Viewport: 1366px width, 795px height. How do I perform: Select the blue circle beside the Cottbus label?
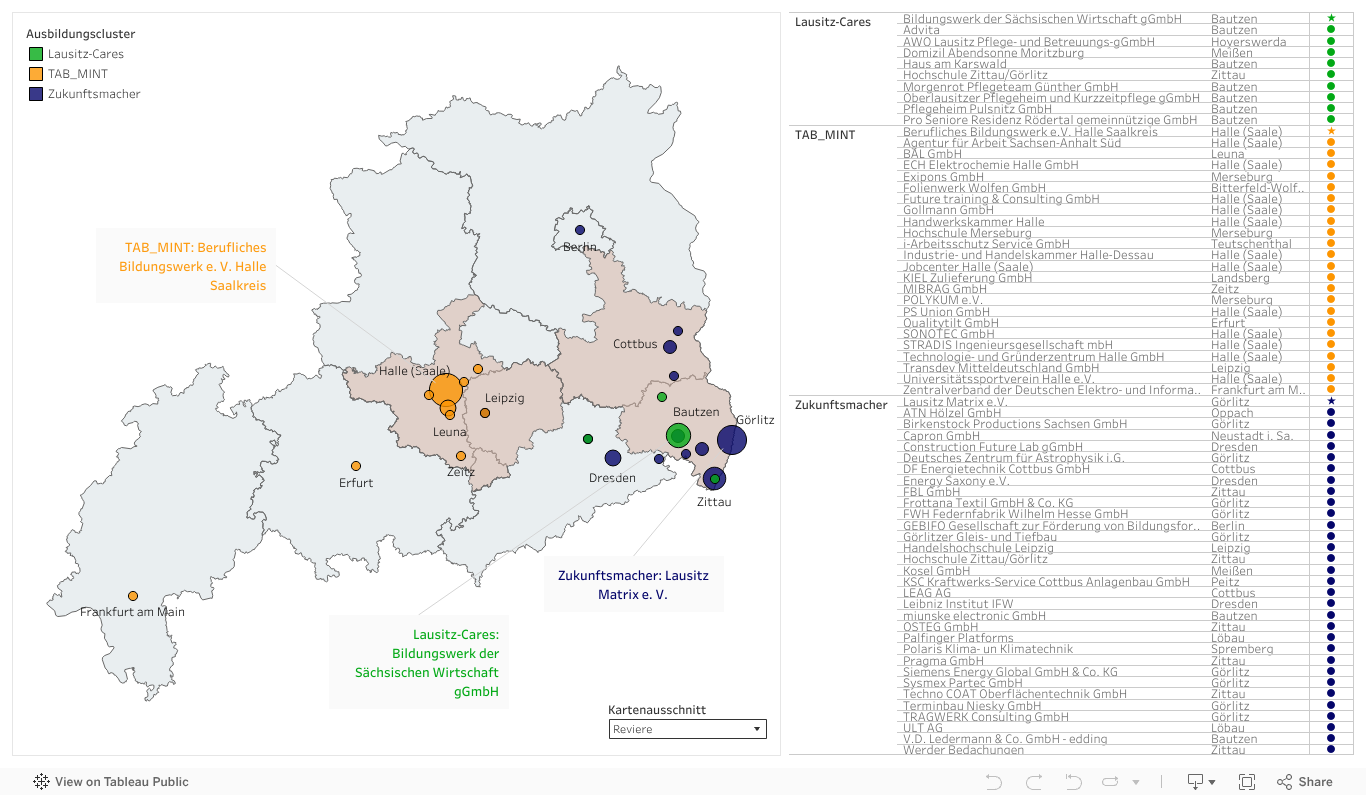[670, 347]
